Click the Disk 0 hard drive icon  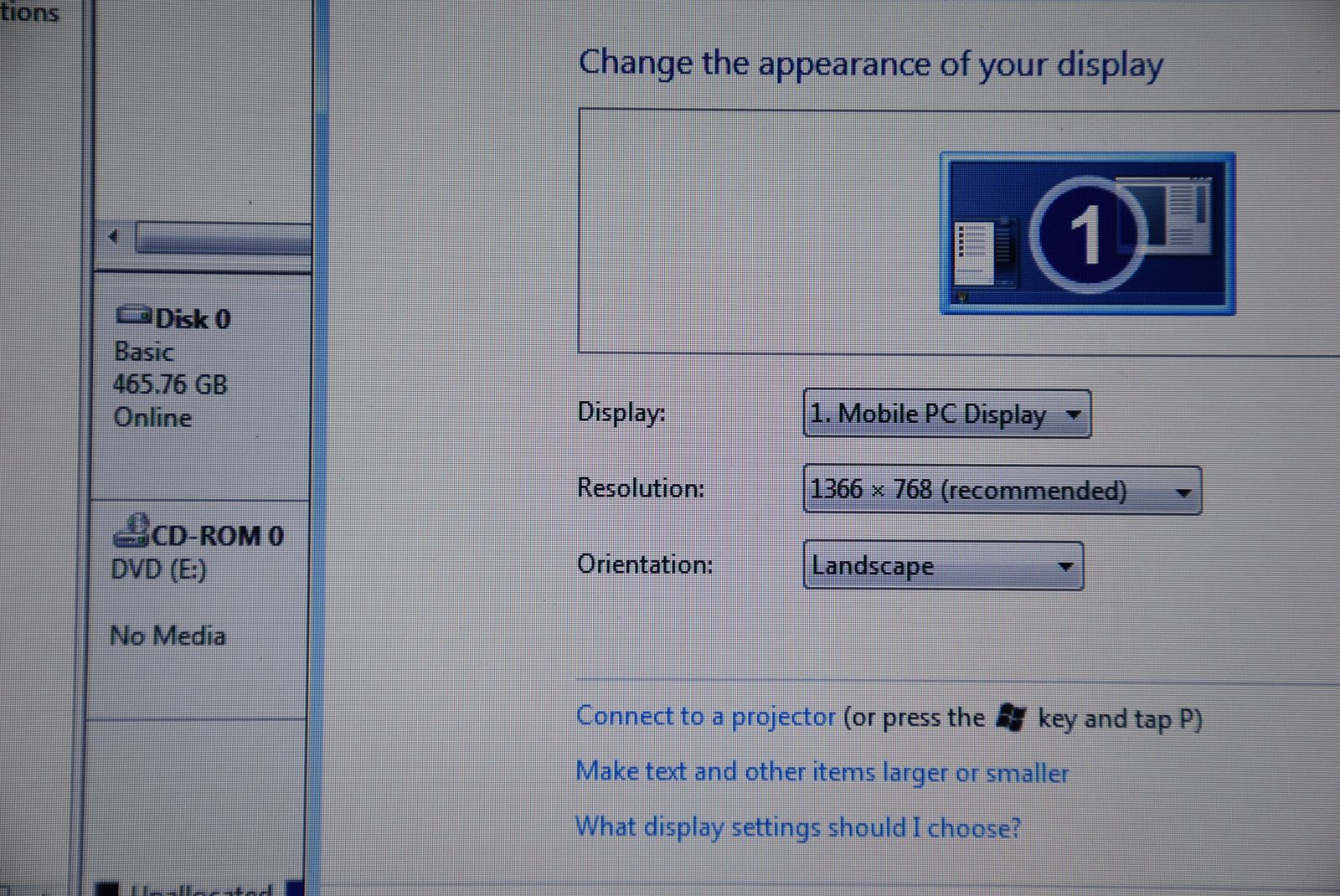click(133, 316)
